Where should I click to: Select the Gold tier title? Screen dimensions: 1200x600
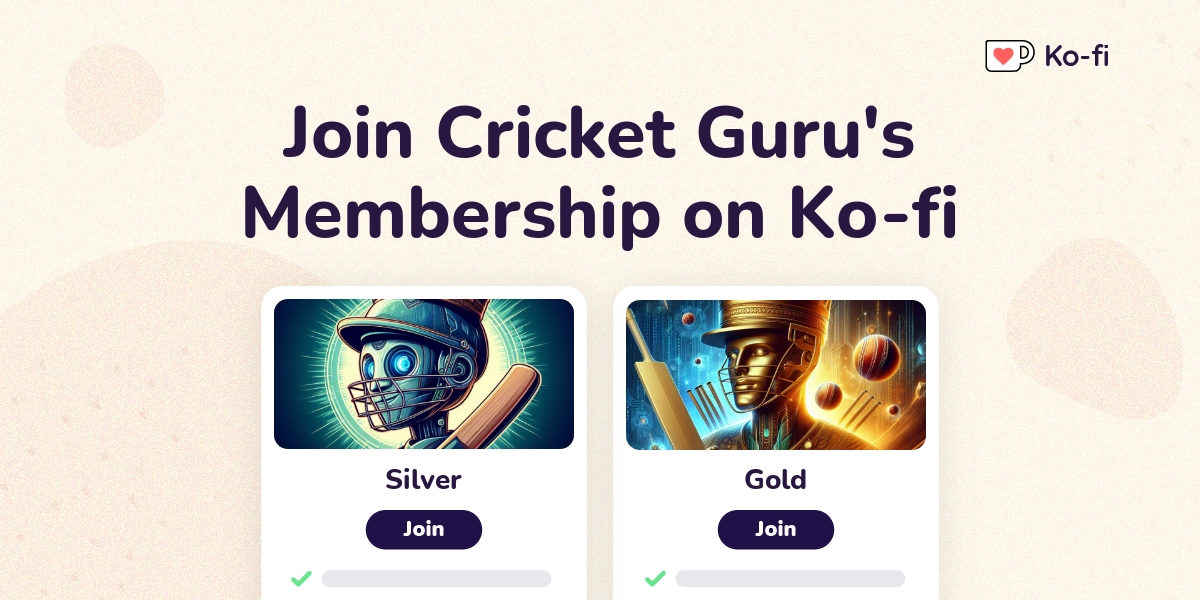(776, 480)
